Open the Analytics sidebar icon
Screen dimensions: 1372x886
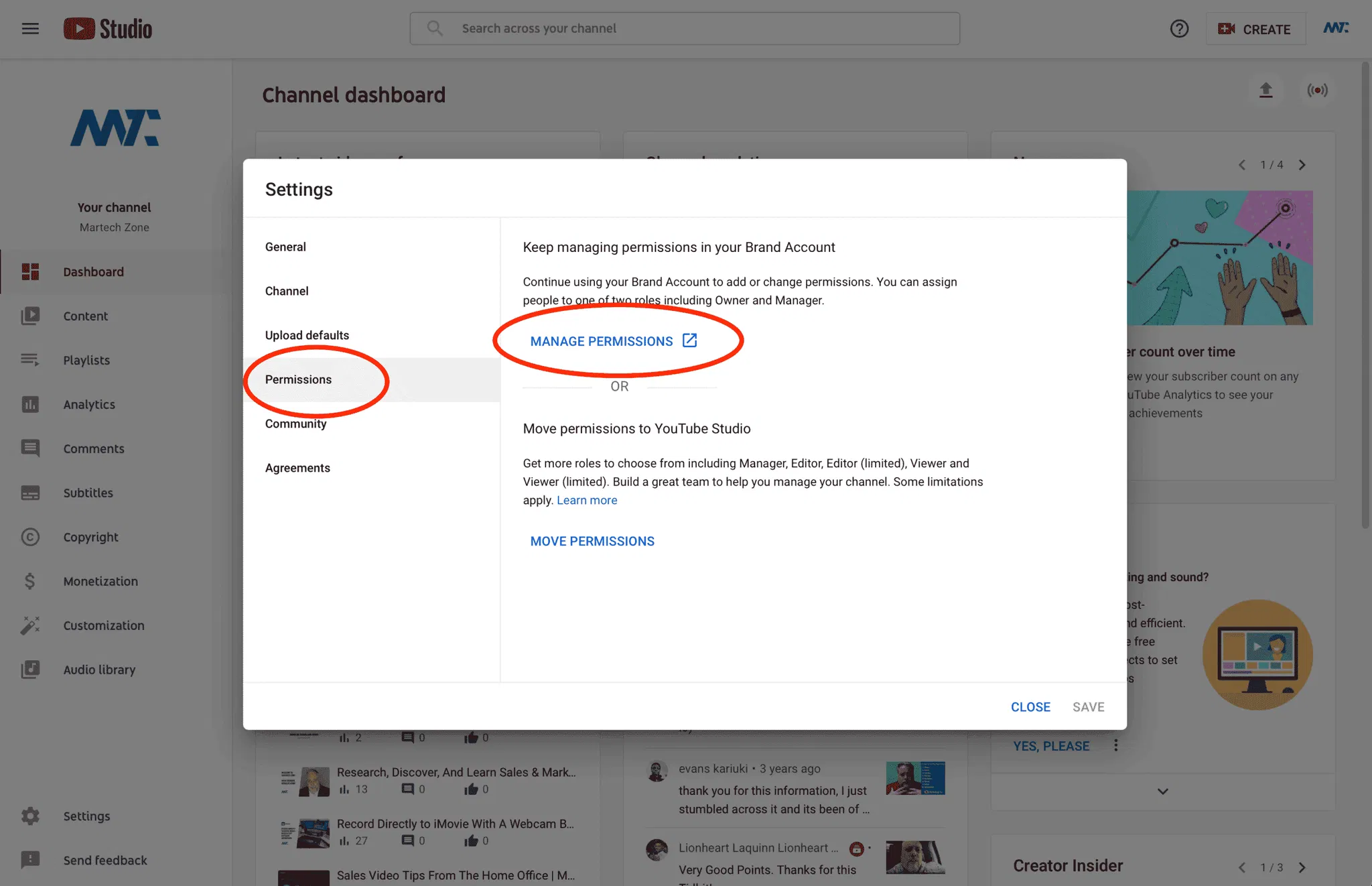coord(30,404)
